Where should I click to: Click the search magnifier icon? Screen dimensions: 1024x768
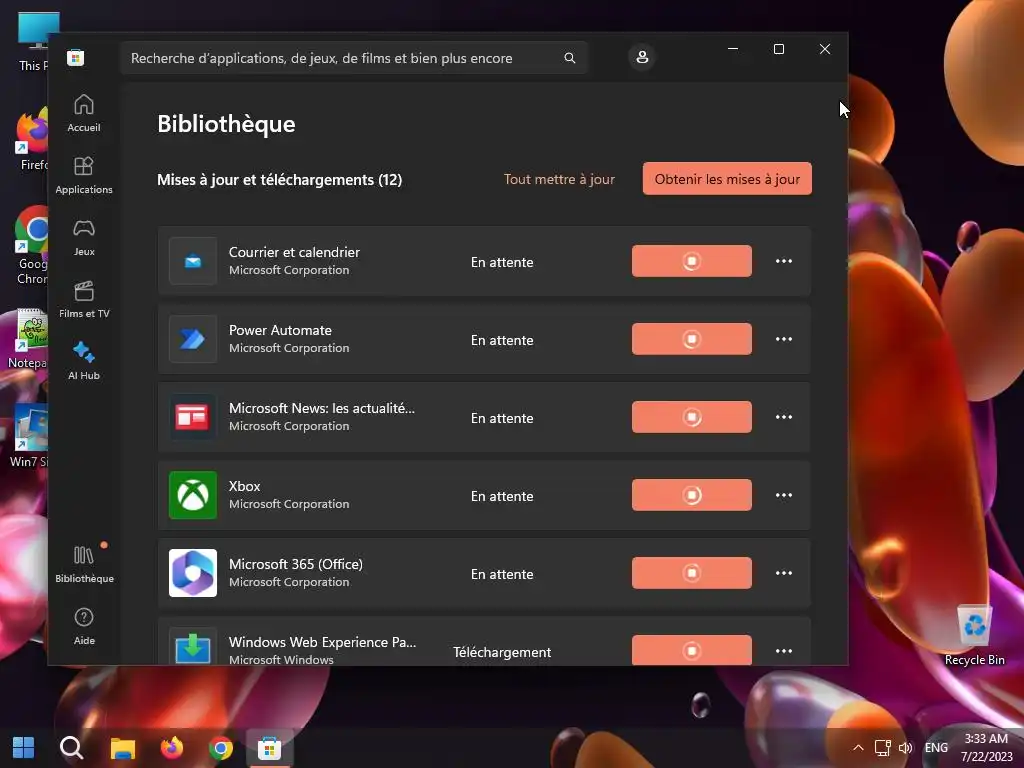(569, 58)
